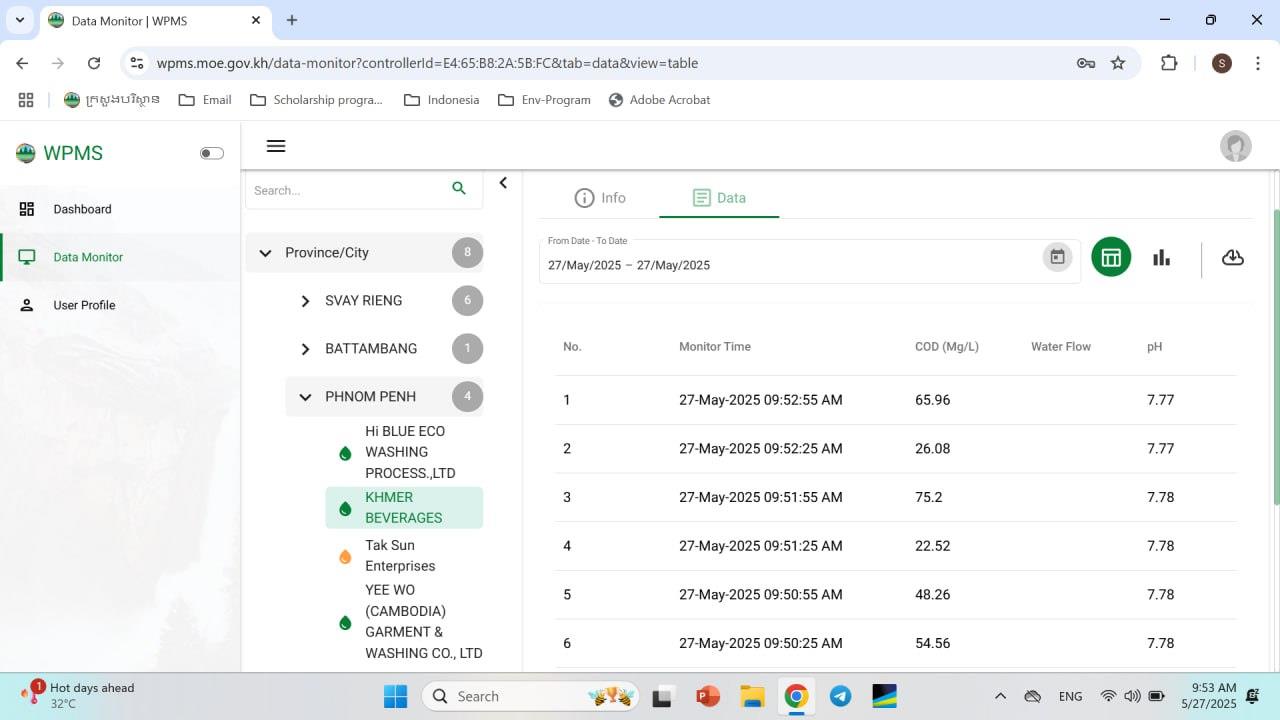Open a new Chrome tab
Screen dimensions: 1280x720
[x=292, y=20]
